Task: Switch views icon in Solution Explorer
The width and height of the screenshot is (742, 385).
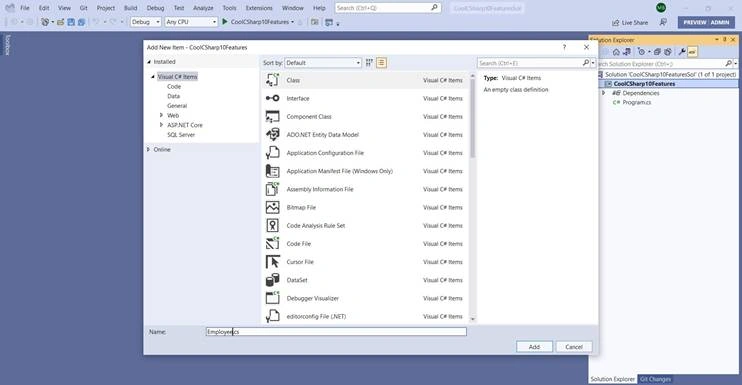Action: point(627,52)
